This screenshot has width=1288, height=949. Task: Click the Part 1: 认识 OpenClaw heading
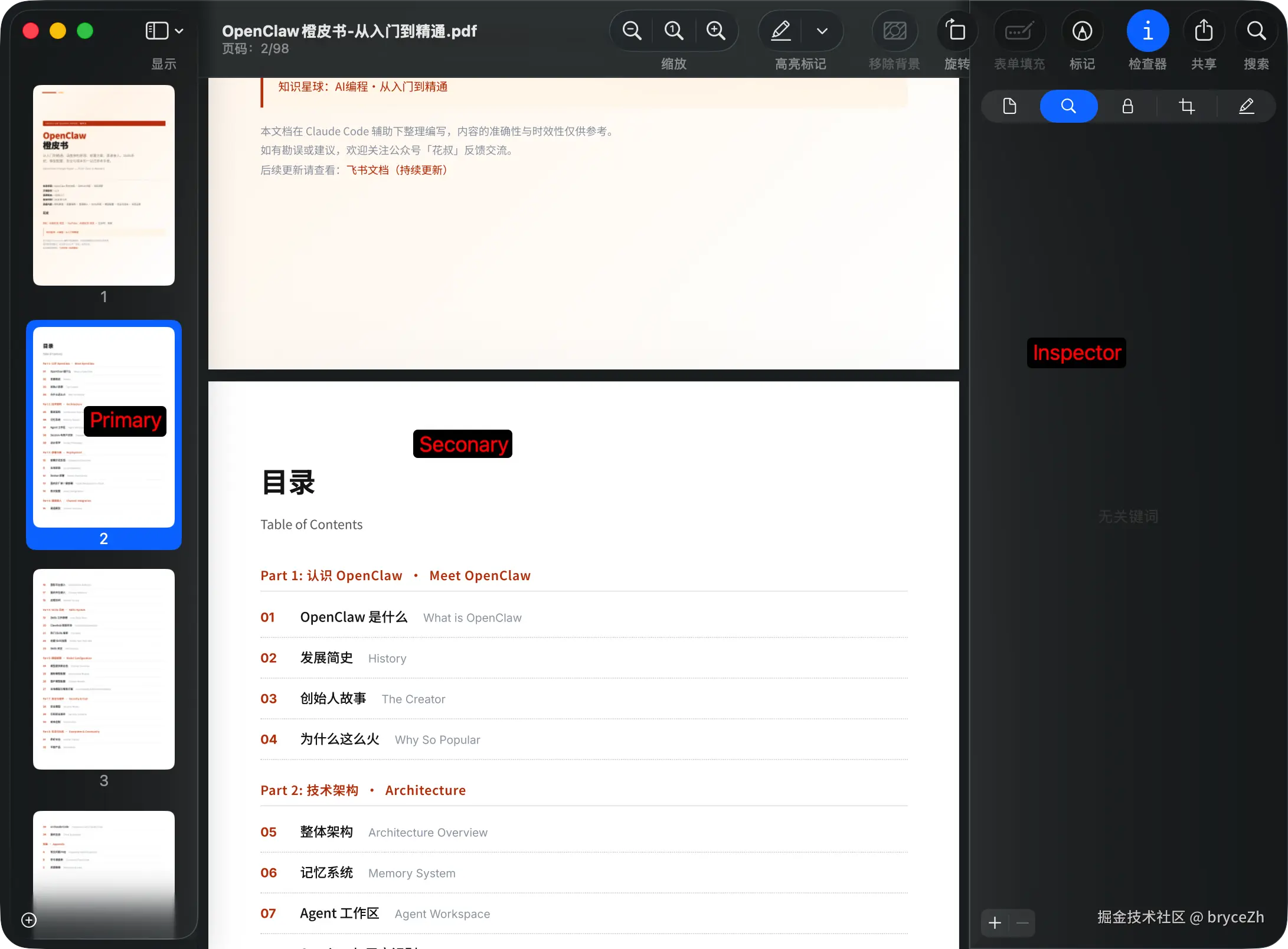(395, 575)
